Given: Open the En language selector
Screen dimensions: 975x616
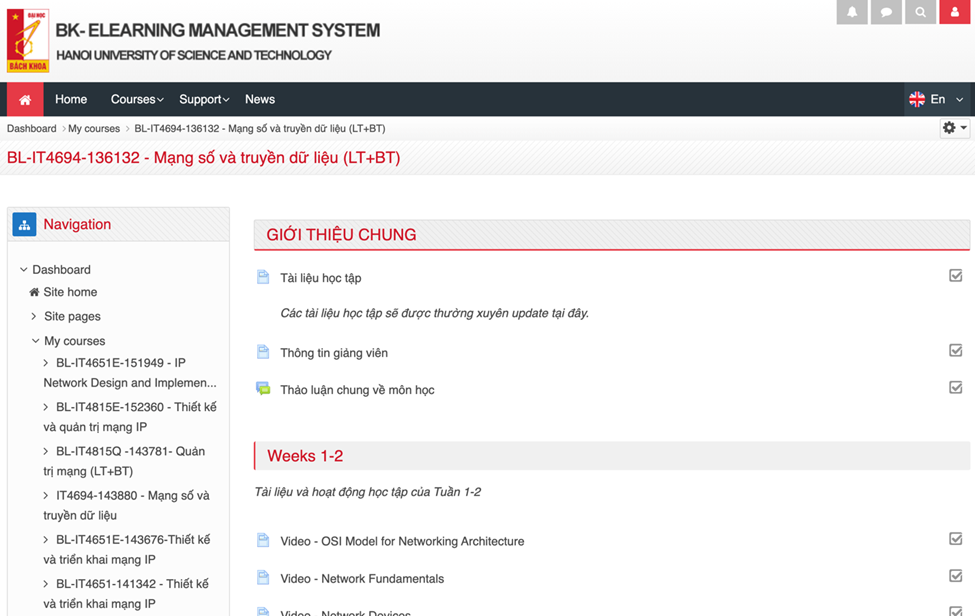Looking at the screenshot, I should click(936, 99).
